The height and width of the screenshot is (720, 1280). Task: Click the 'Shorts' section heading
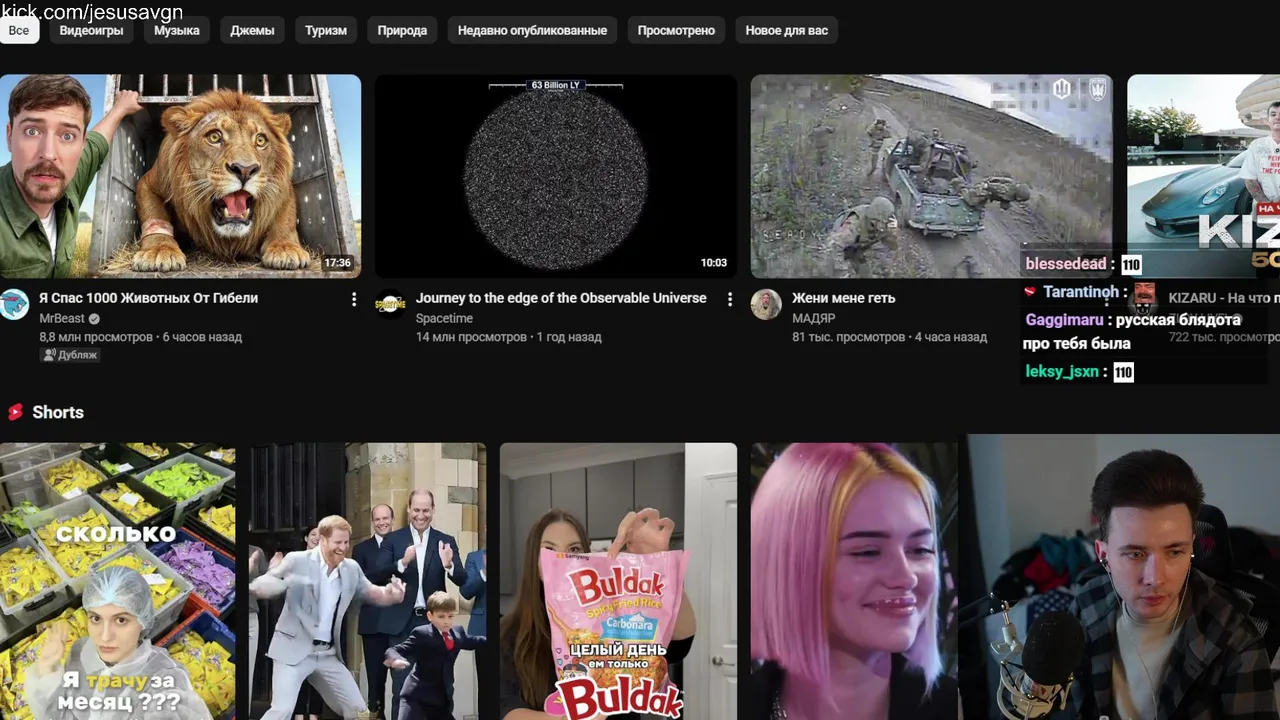[x=58, y=412]
